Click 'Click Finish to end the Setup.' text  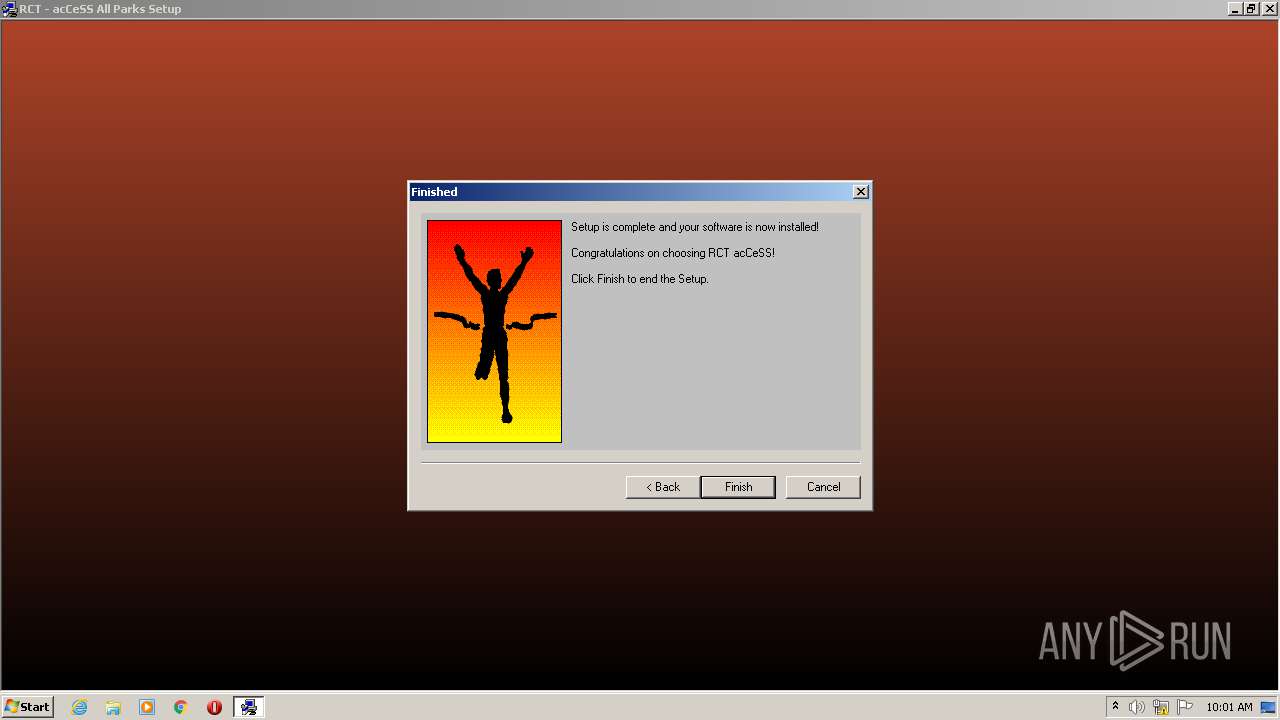click(x=640, y=279)
